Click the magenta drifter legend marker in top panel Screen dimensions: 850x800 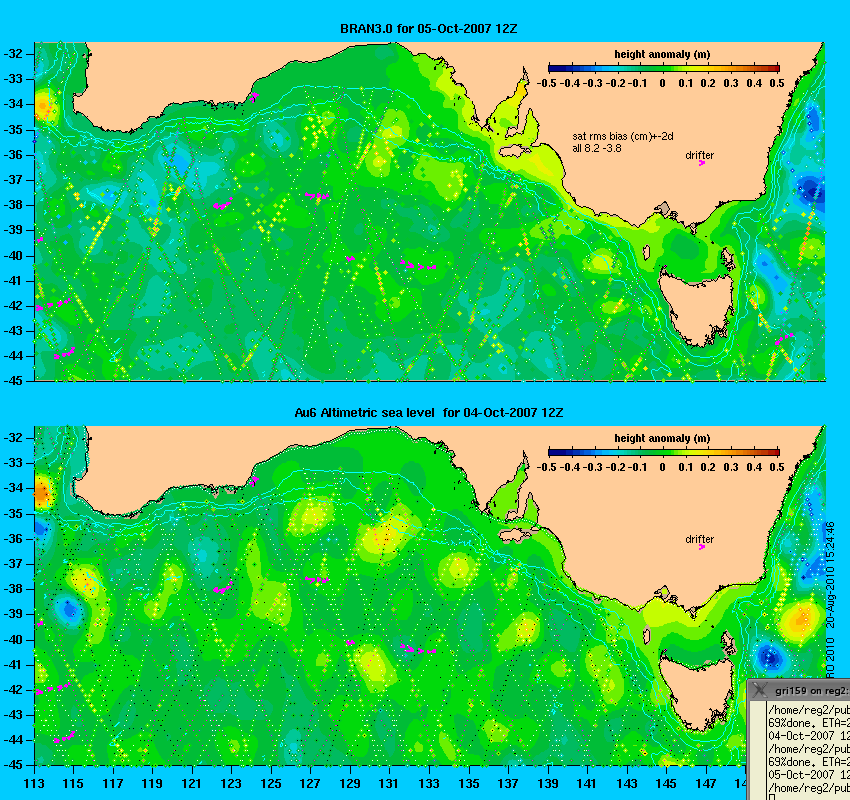tap(701, 163)
